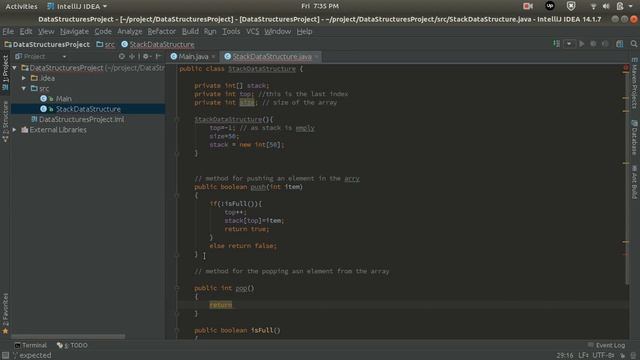
Task: Open the Event Log
Action: point(606,345)
